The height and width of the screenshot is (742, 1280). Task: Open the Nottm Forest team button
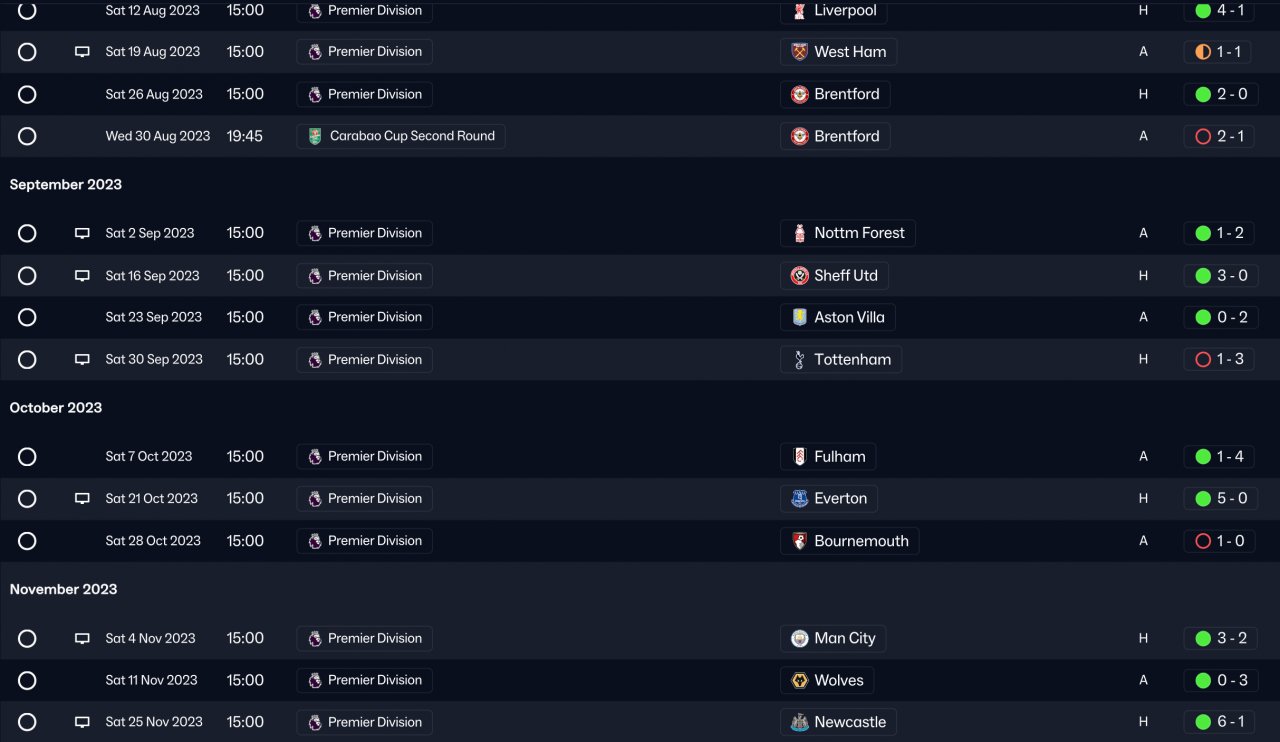tap(847, 233)
